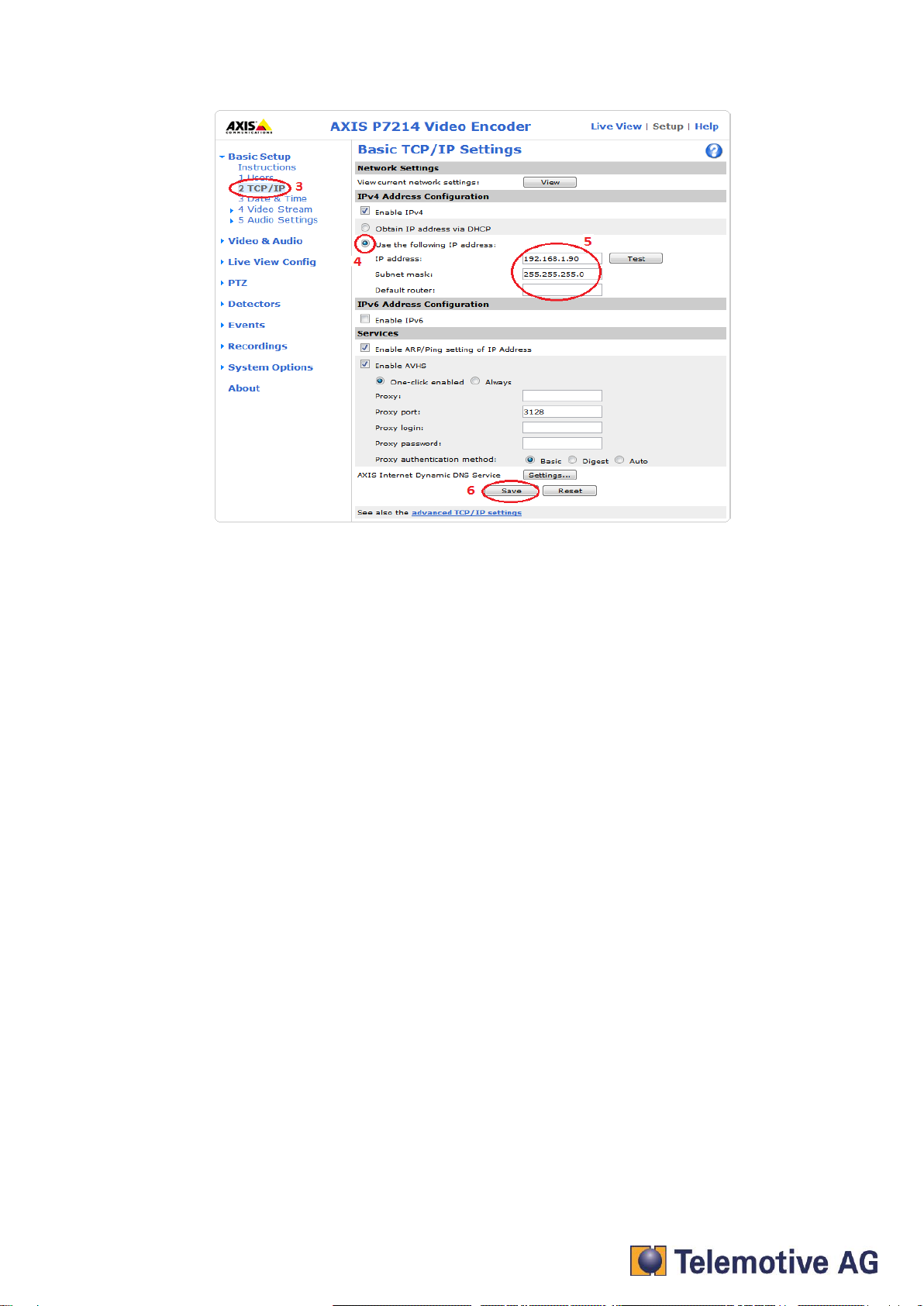The height and width of the screenshot is (1306, 924).
Task: Select the One-click enabled option
Action: [380, 381]
